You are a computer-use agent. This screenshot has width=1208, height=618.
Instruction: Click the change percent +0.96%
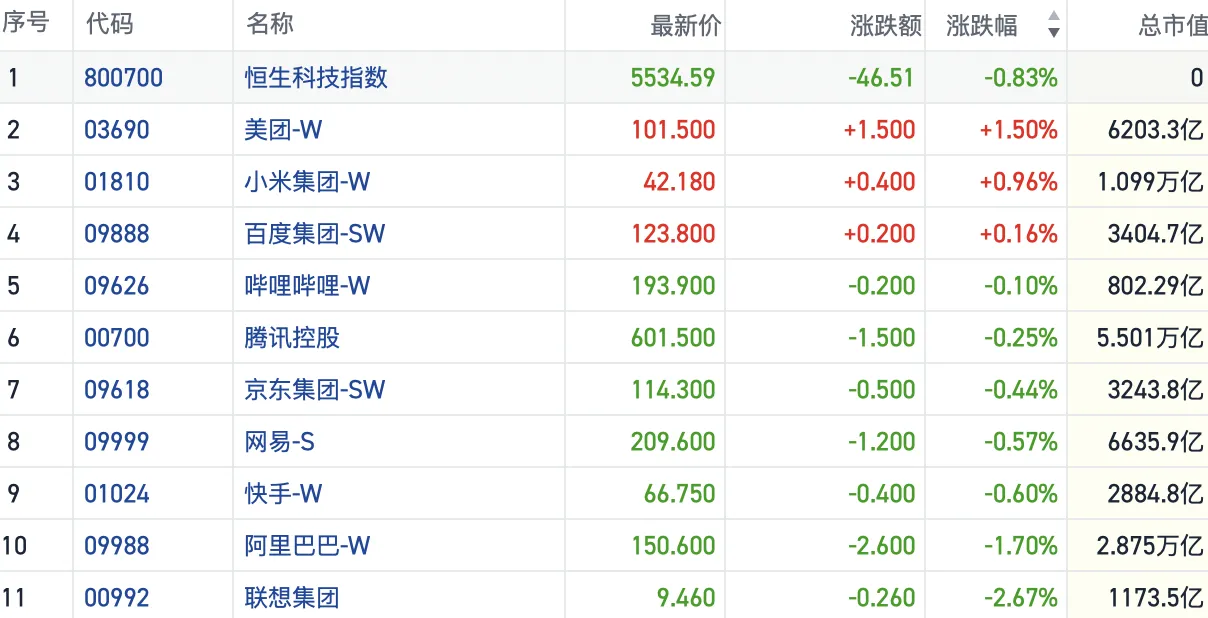tap(1018, 181)
